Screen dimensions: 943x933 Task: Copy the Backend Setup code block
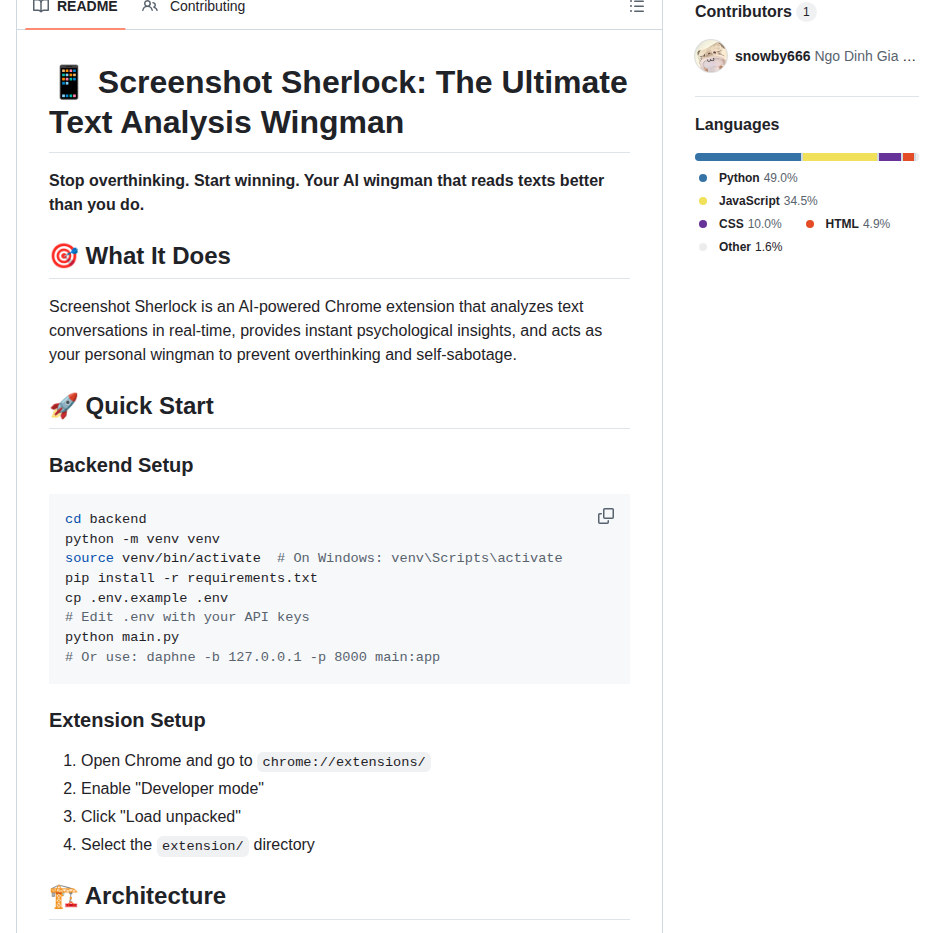coord(606,516)
